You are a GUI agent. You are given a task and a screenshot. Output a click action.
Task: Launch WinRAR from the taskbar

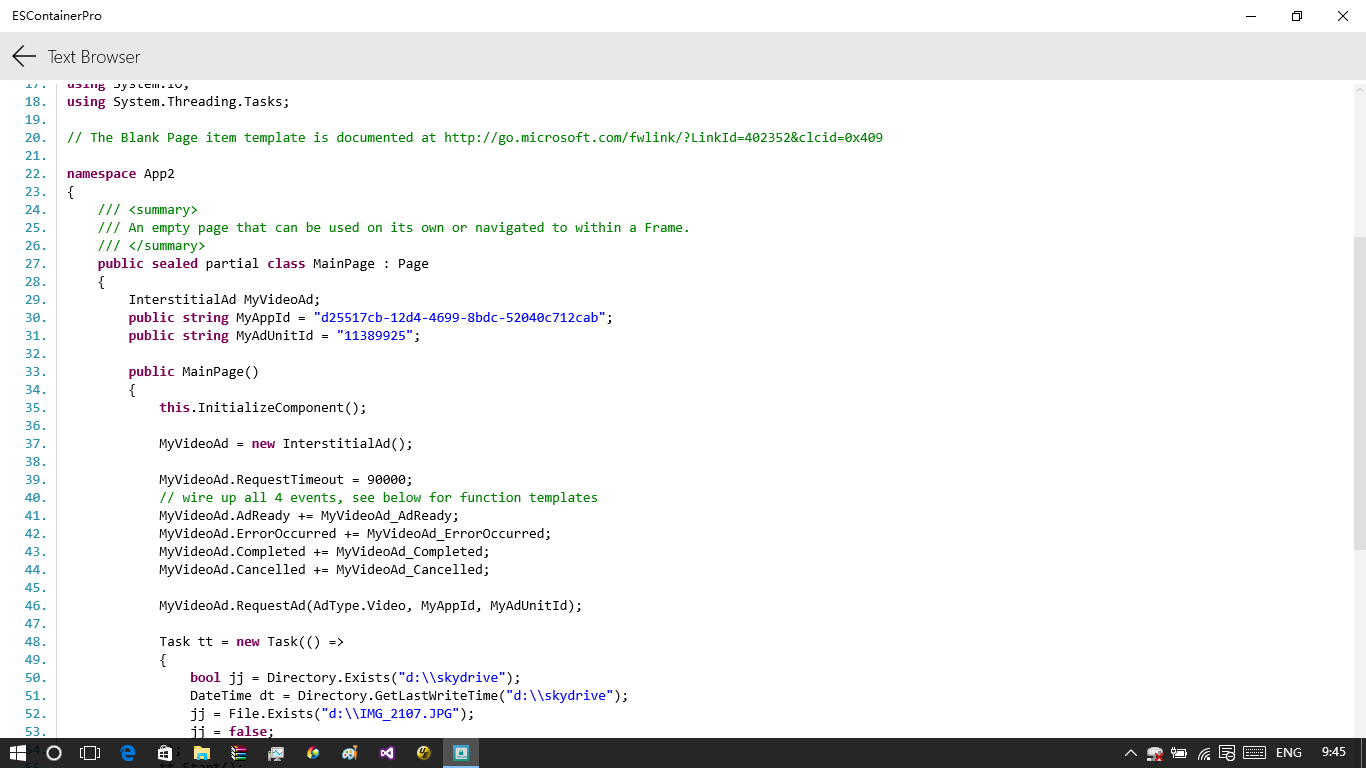[238, 753]
